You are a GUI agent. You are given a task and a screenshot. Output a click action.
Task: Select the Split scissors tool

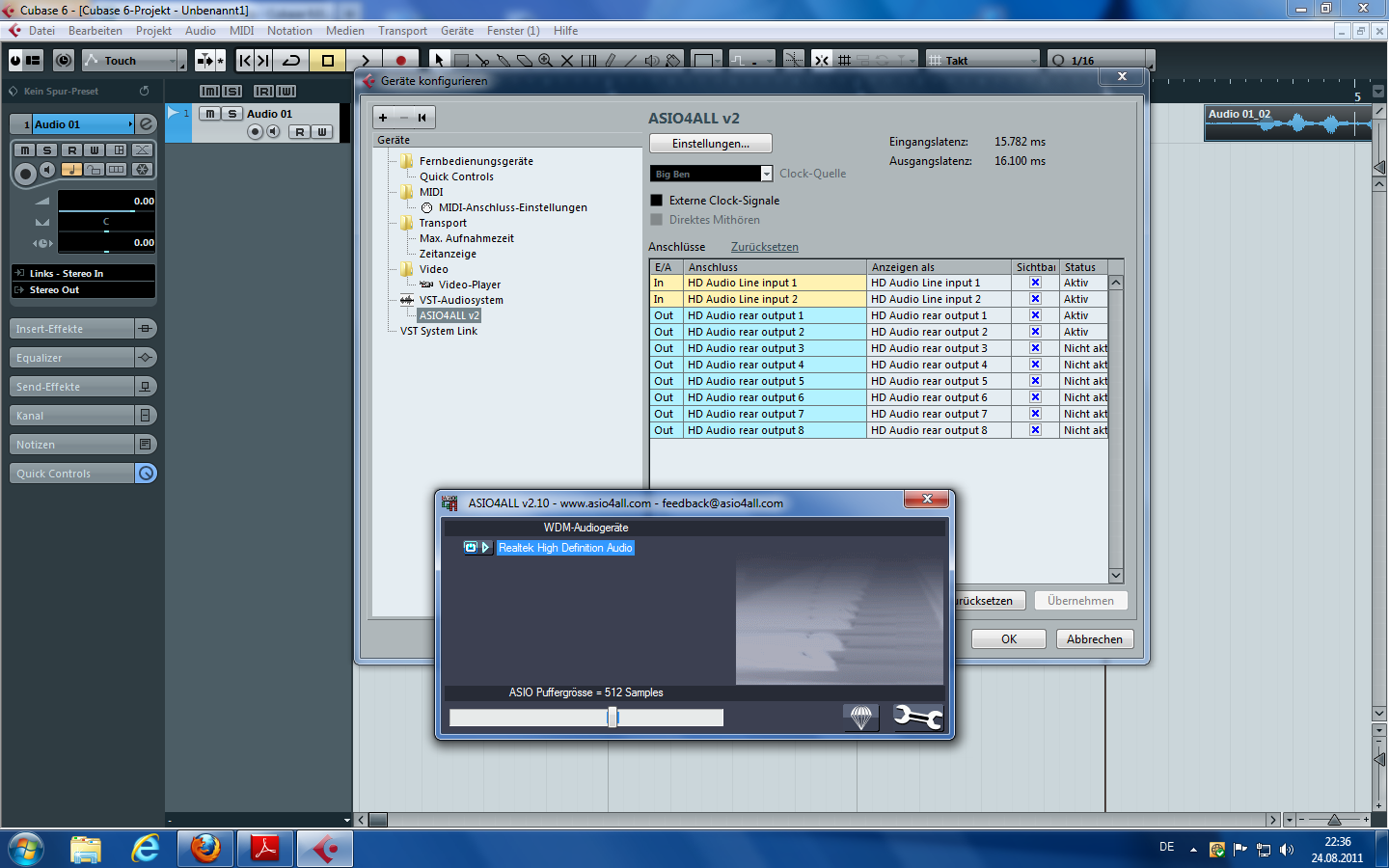coord(482,60)
